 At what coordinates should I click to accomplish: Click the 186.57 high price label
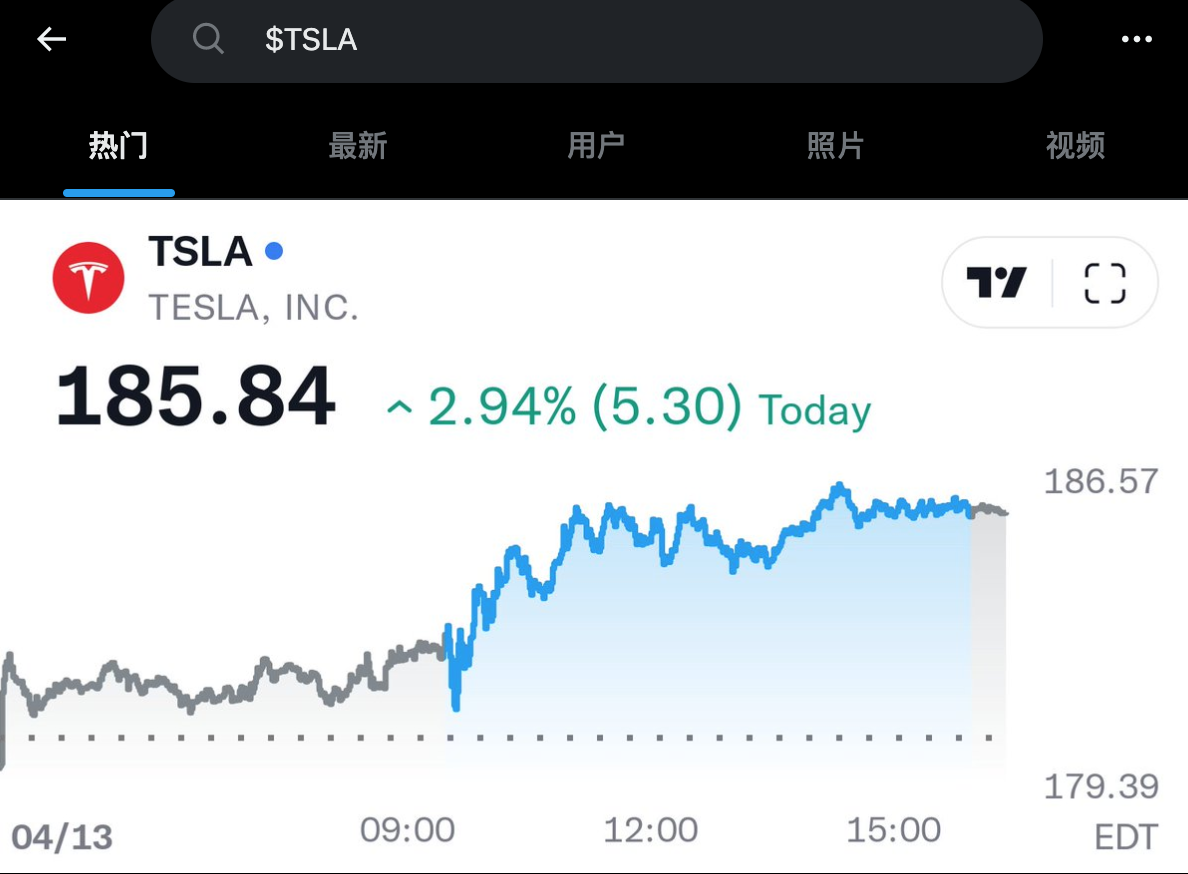click(x=1101, y=481)
